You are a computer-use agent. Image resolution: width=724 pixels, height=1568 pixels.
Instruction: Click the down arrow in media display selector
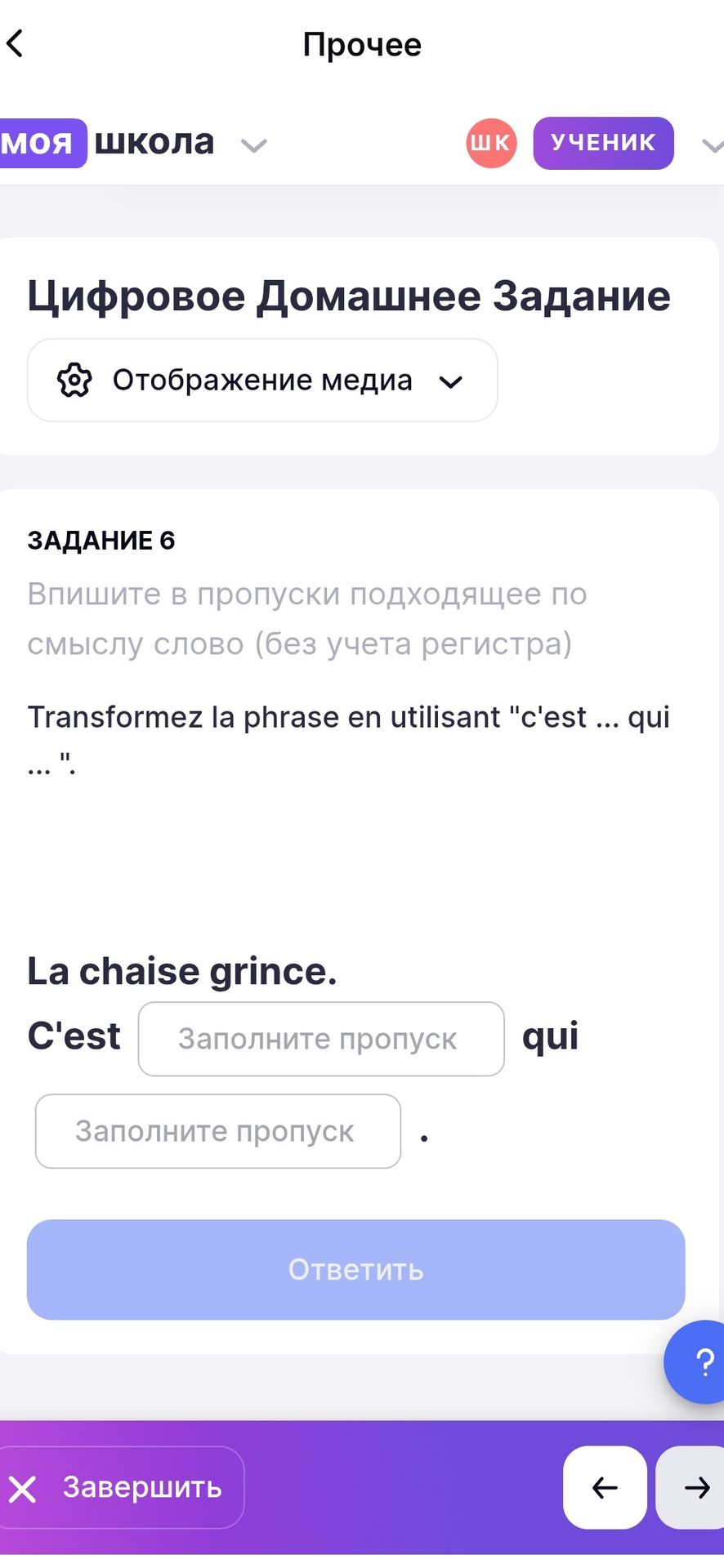click(451, 381)
